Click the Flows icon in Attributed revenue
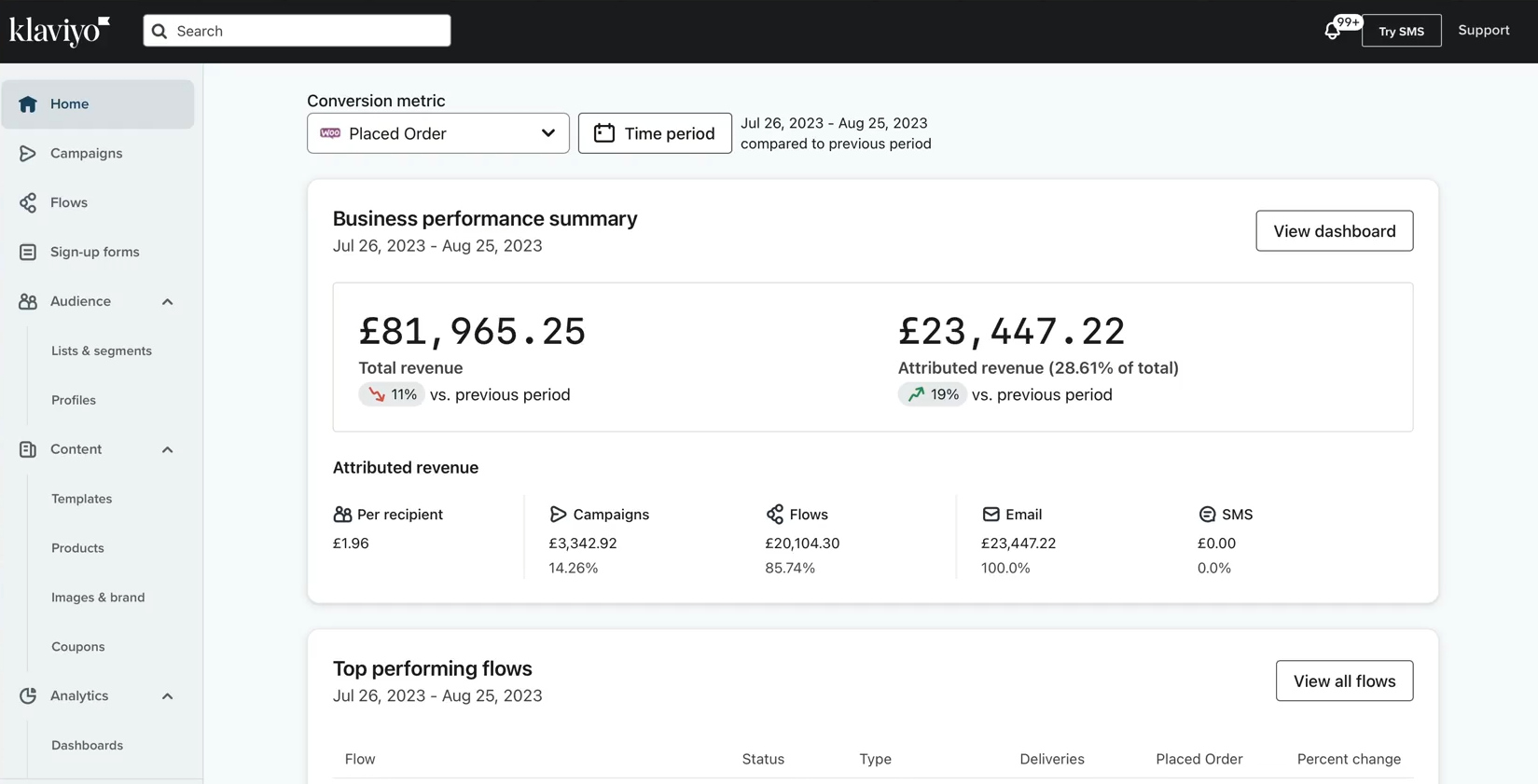Image resolution: width=1538 pixels, height=784 pixels. (x=774, y=515)
